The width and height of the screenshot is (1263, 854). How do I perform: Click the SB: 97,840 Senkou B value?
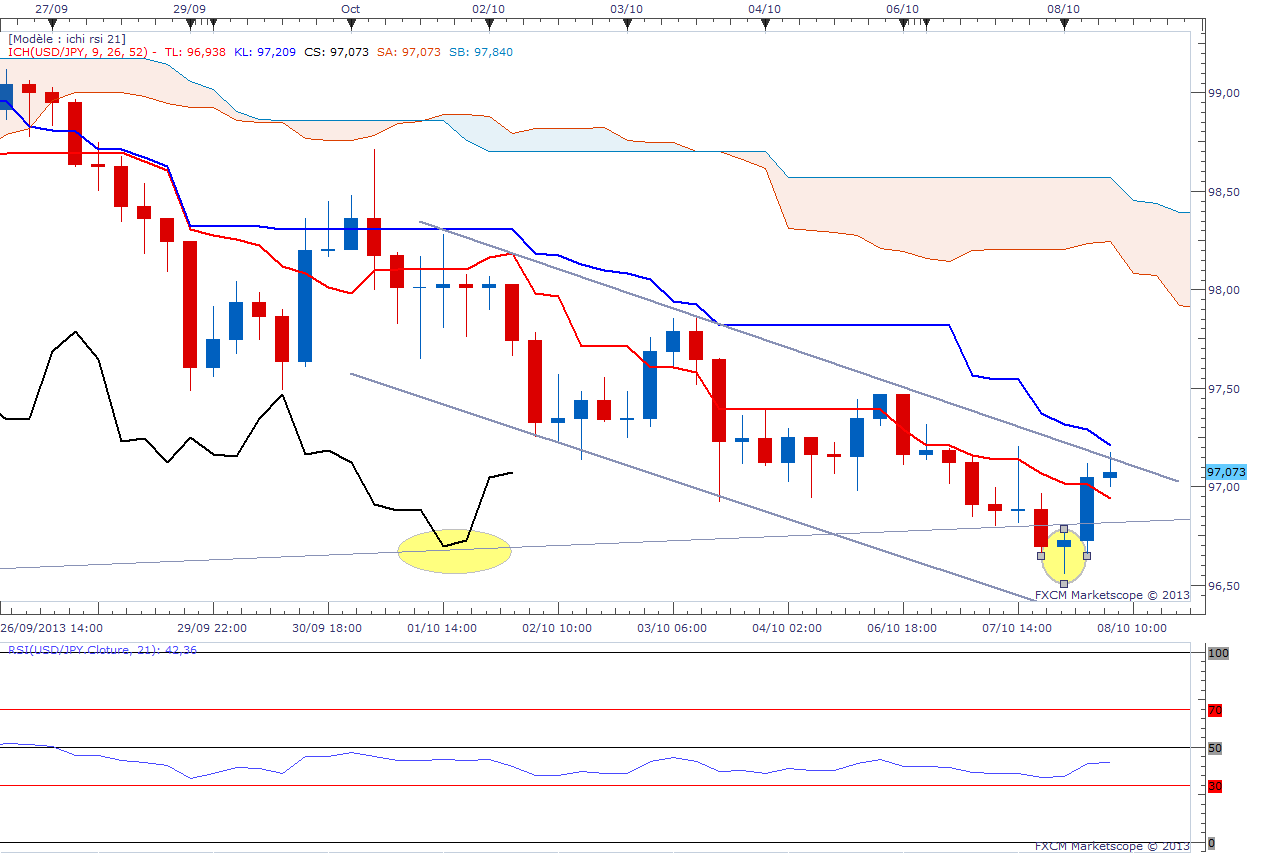(482, 51)
